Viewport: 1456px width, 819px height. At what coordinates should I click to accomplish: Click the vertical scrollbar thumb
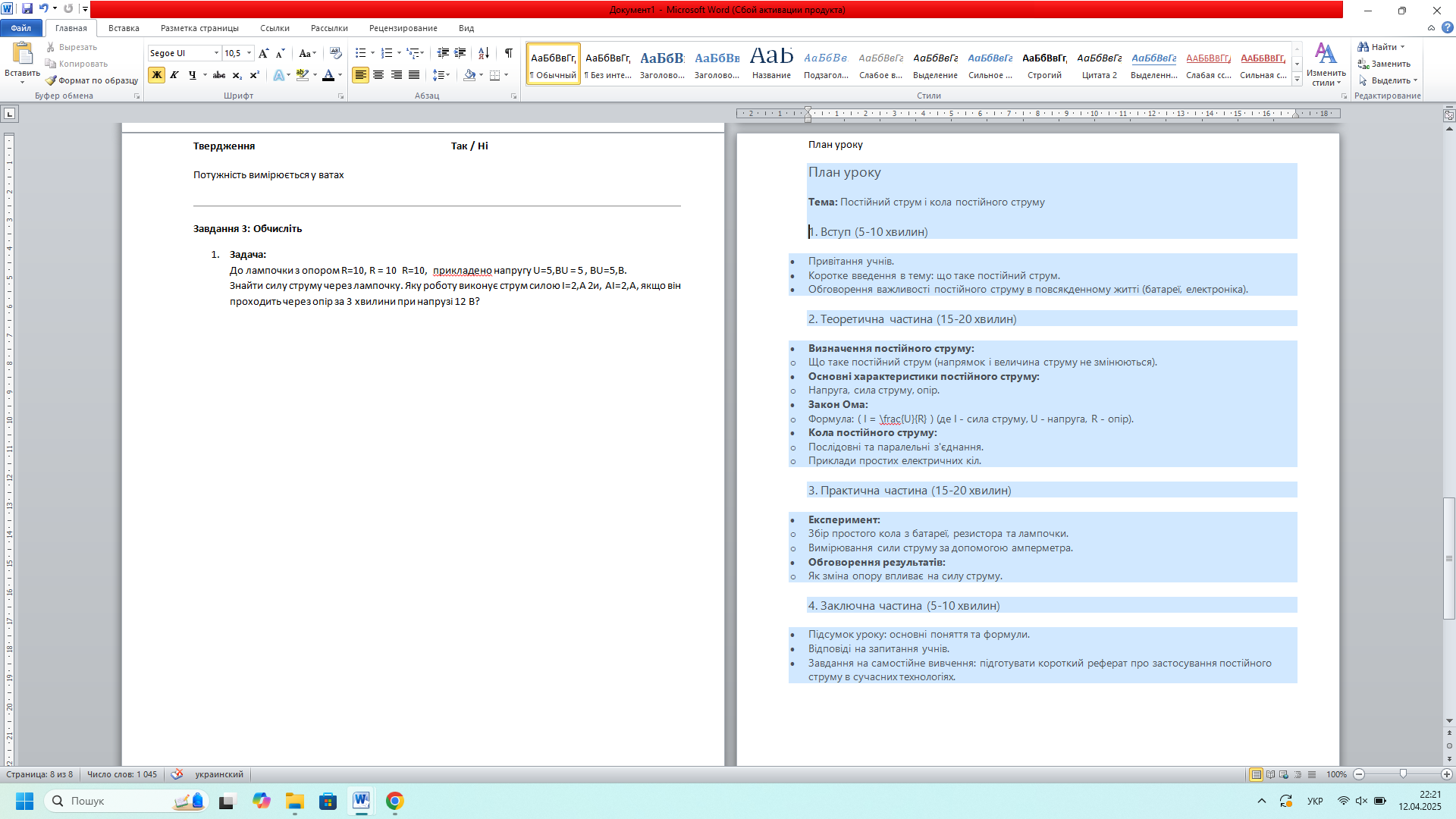(1449, 558)
